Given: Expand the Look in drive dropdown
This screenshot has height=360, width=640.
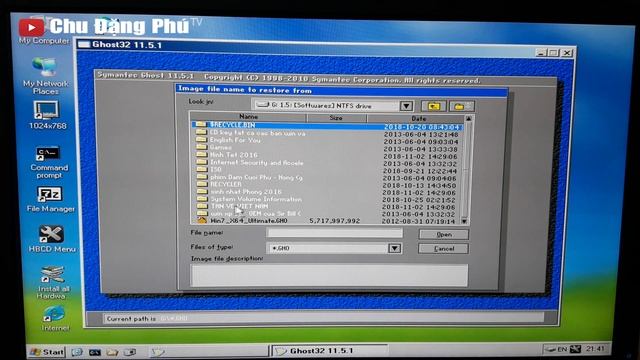Looking at the screenshot, I should tap(406, 106).
